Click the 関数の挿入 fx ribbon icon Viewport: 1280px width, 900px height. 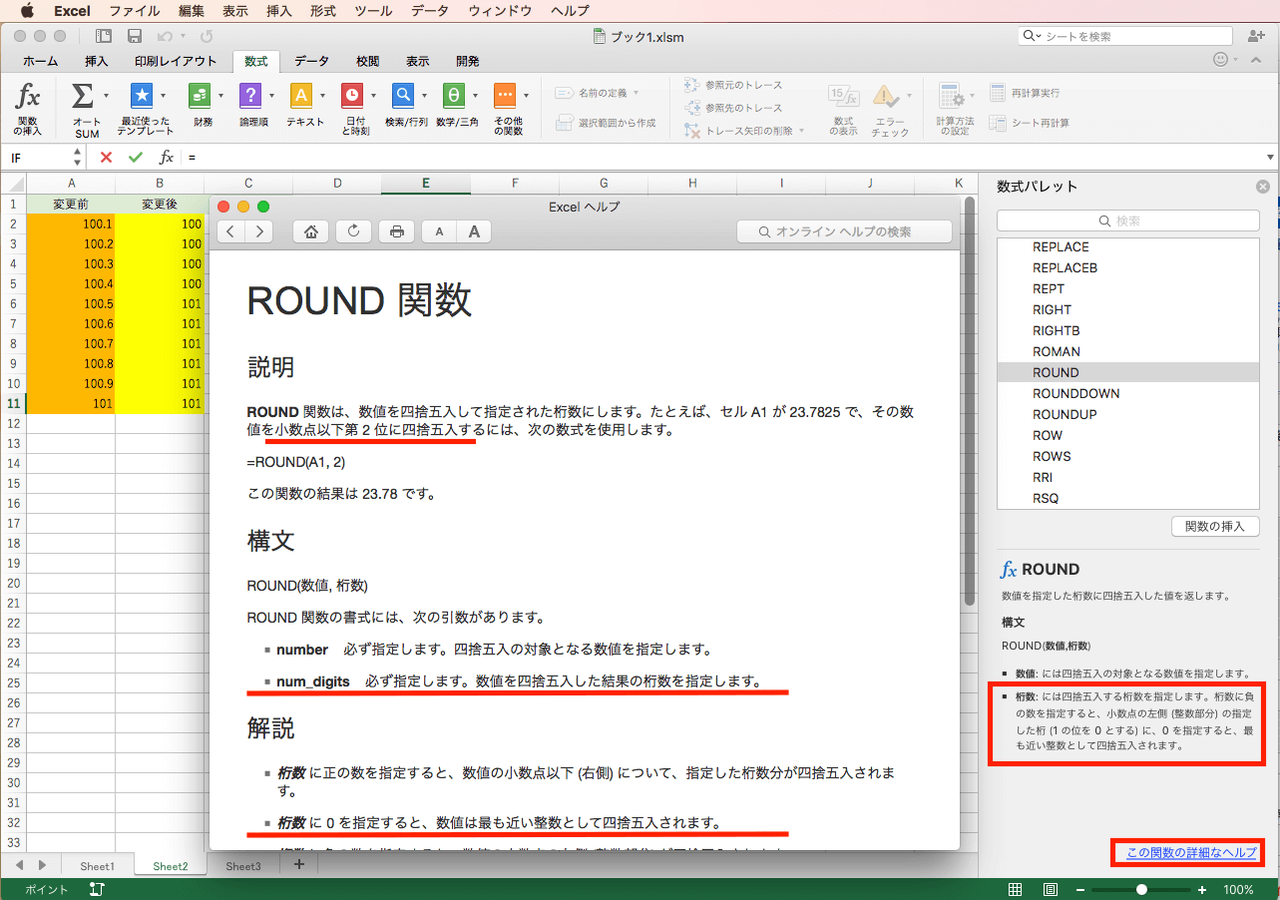29,96
